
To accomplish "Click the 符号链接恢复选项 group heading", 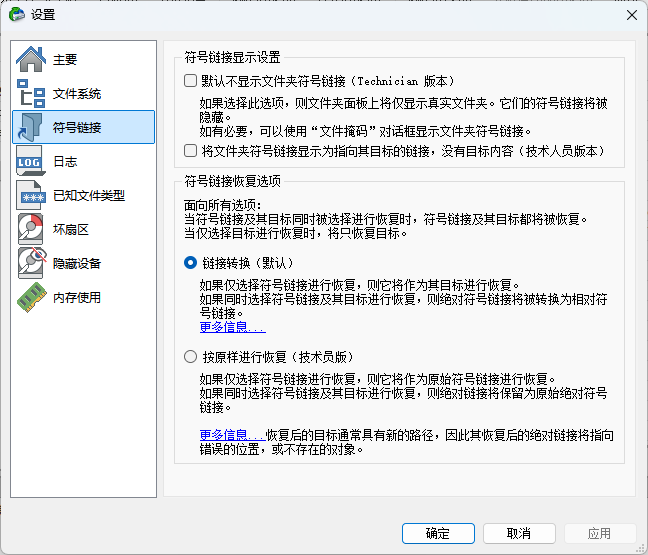I will (232, 181).
